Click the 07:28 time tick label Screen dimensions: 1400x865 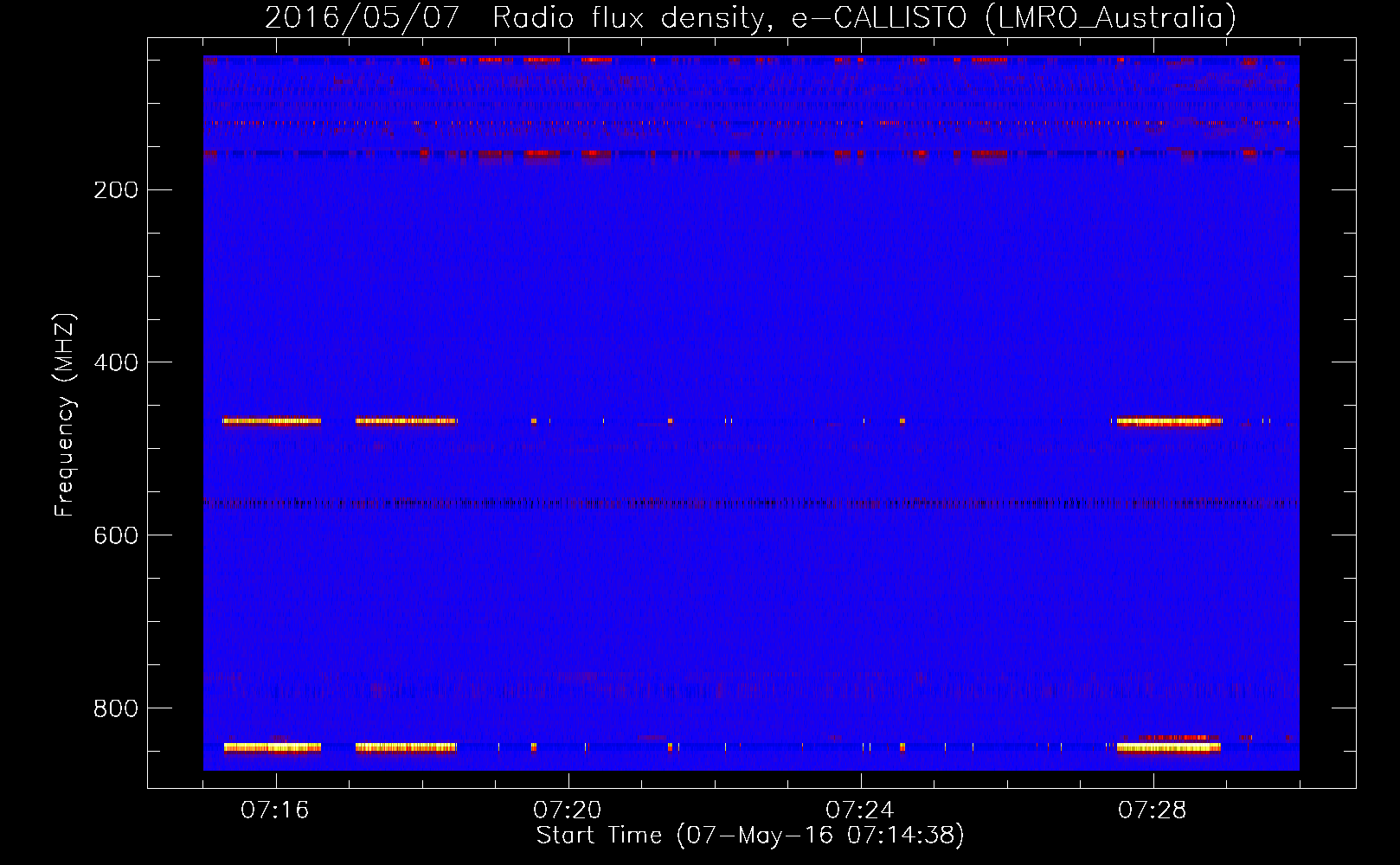click(x=1153, y=811)
